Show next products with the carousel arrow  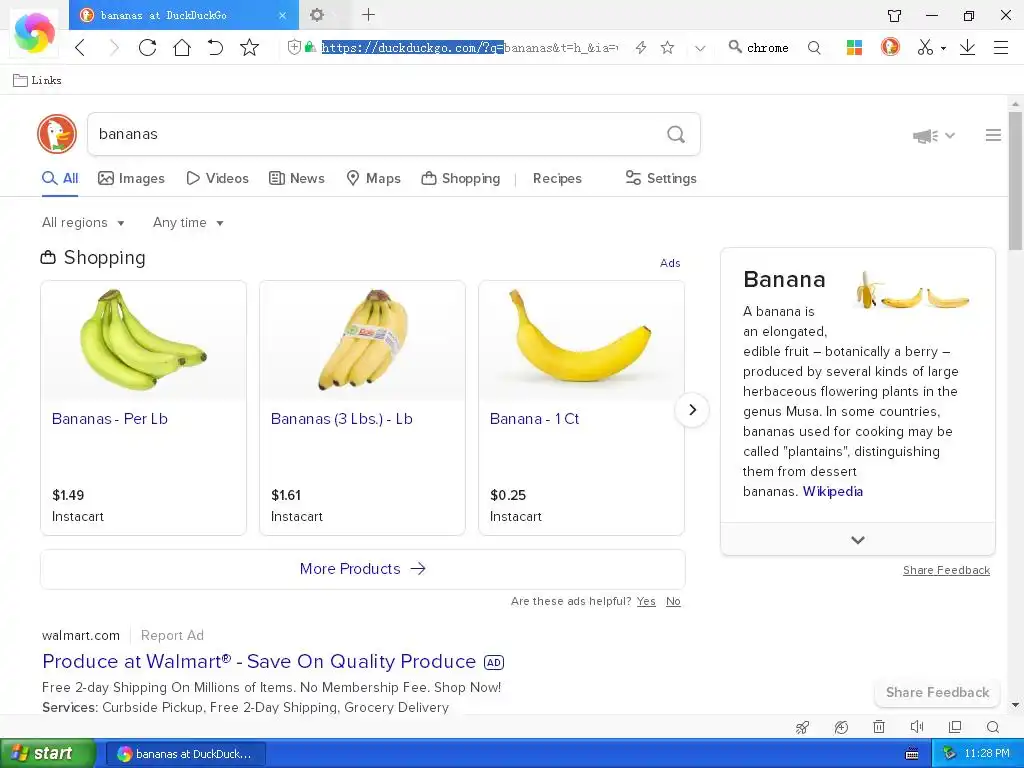[692, 410]
